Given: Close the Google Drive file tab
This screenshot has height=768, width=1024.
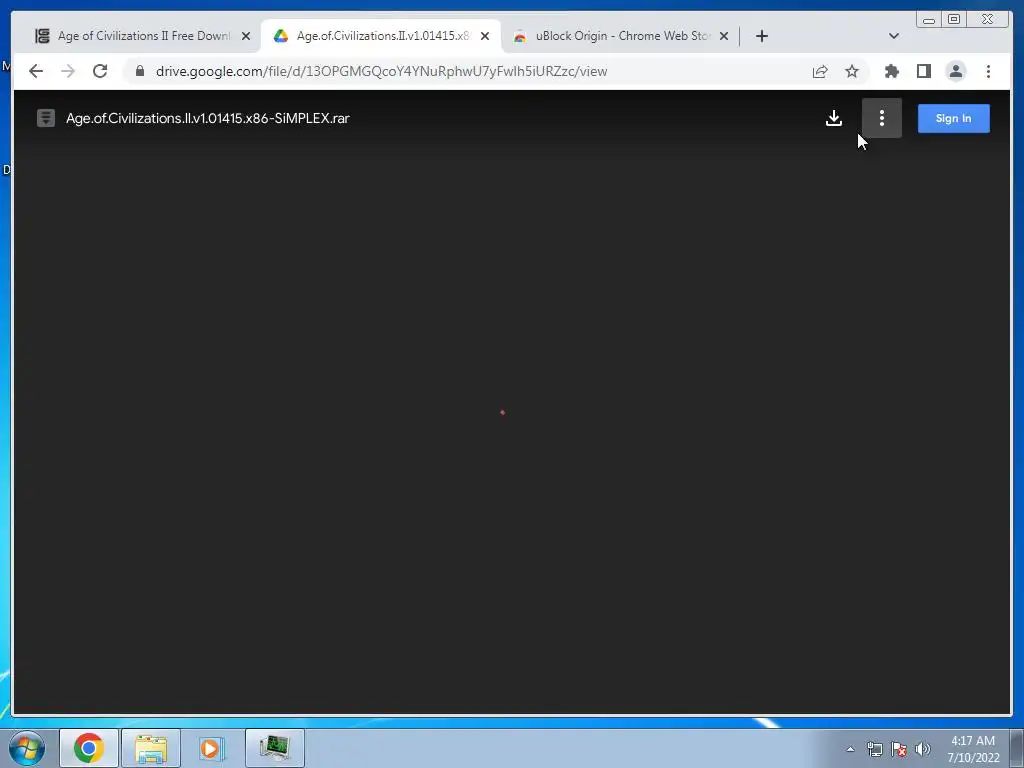Looking at the screenshot, I should (485, 36).
